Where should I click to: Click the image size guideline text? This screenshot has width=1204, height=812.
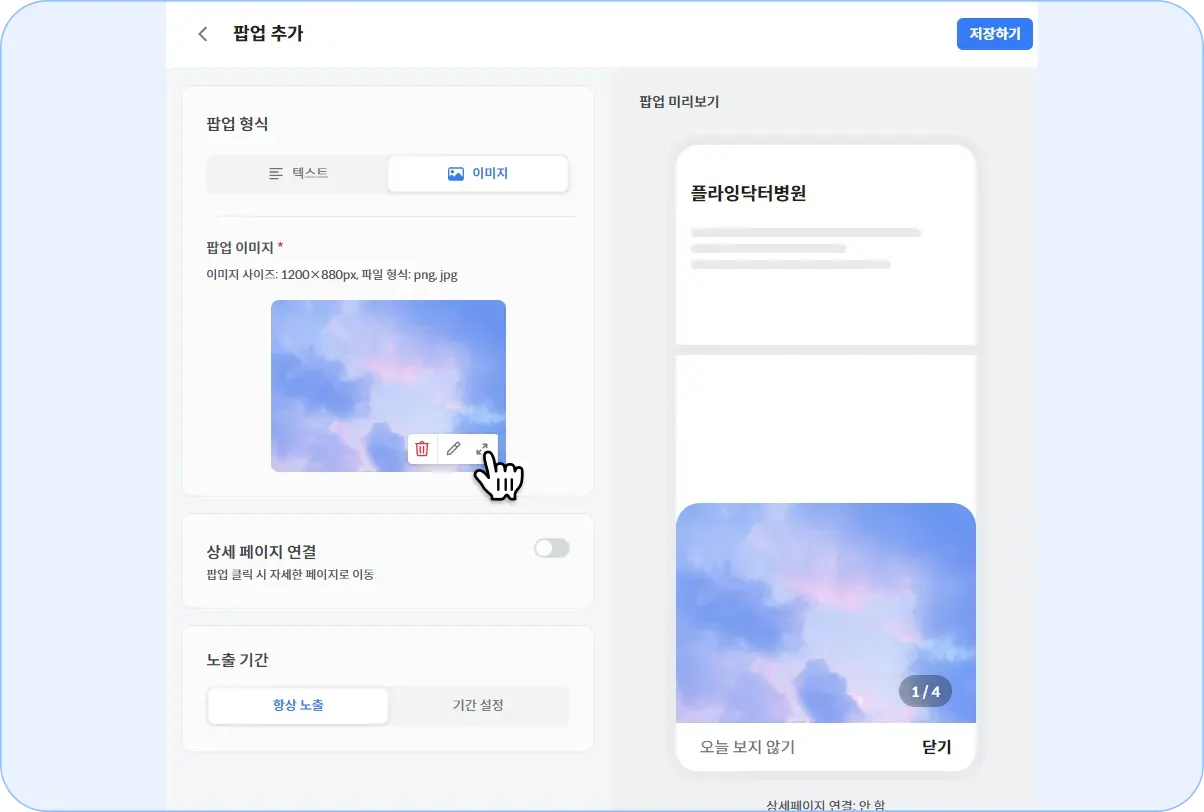(x=332, y=274)
